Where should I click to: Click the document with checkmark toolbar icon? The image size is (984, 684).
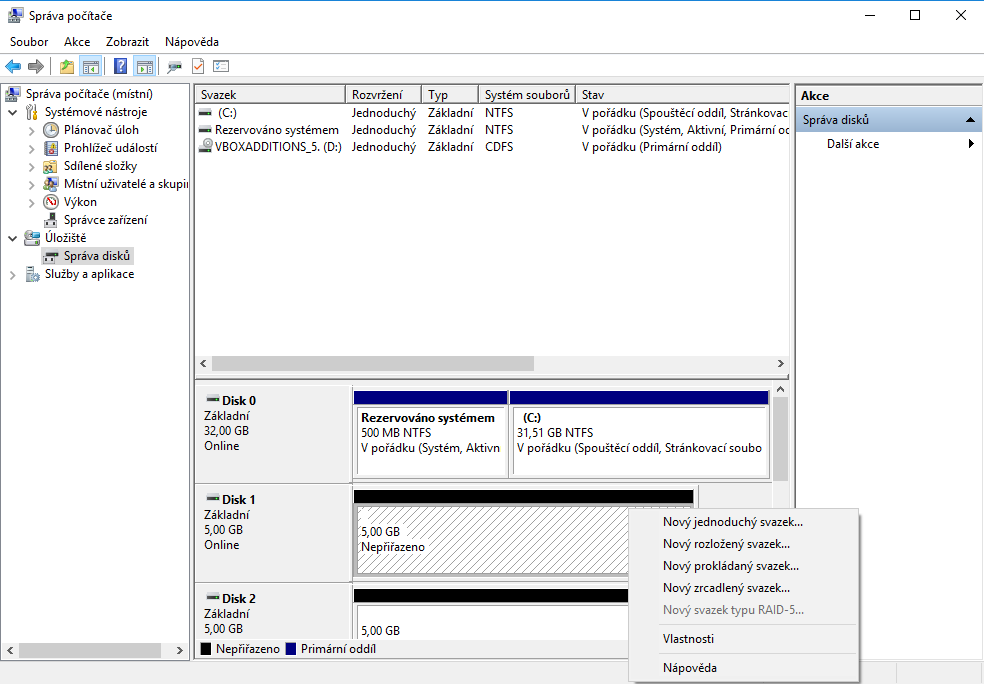[198, 67]
